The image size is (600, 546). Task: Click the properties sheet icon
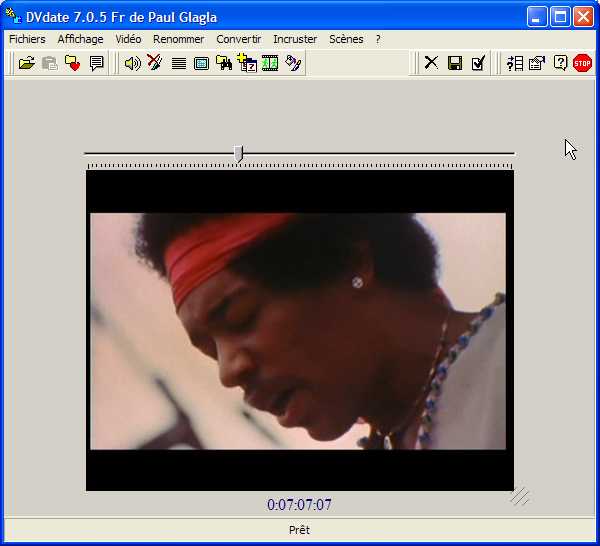(537, 63)
